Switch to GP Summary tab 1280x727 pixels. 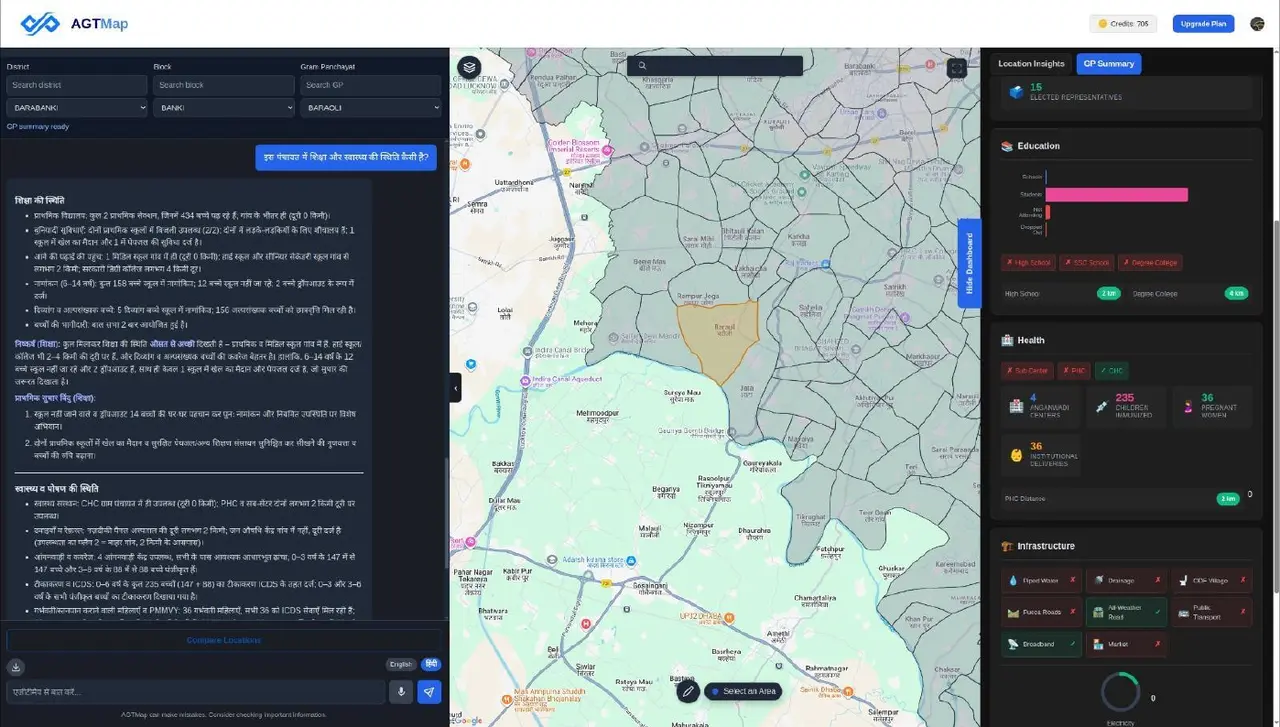[x=1108, y=64]
